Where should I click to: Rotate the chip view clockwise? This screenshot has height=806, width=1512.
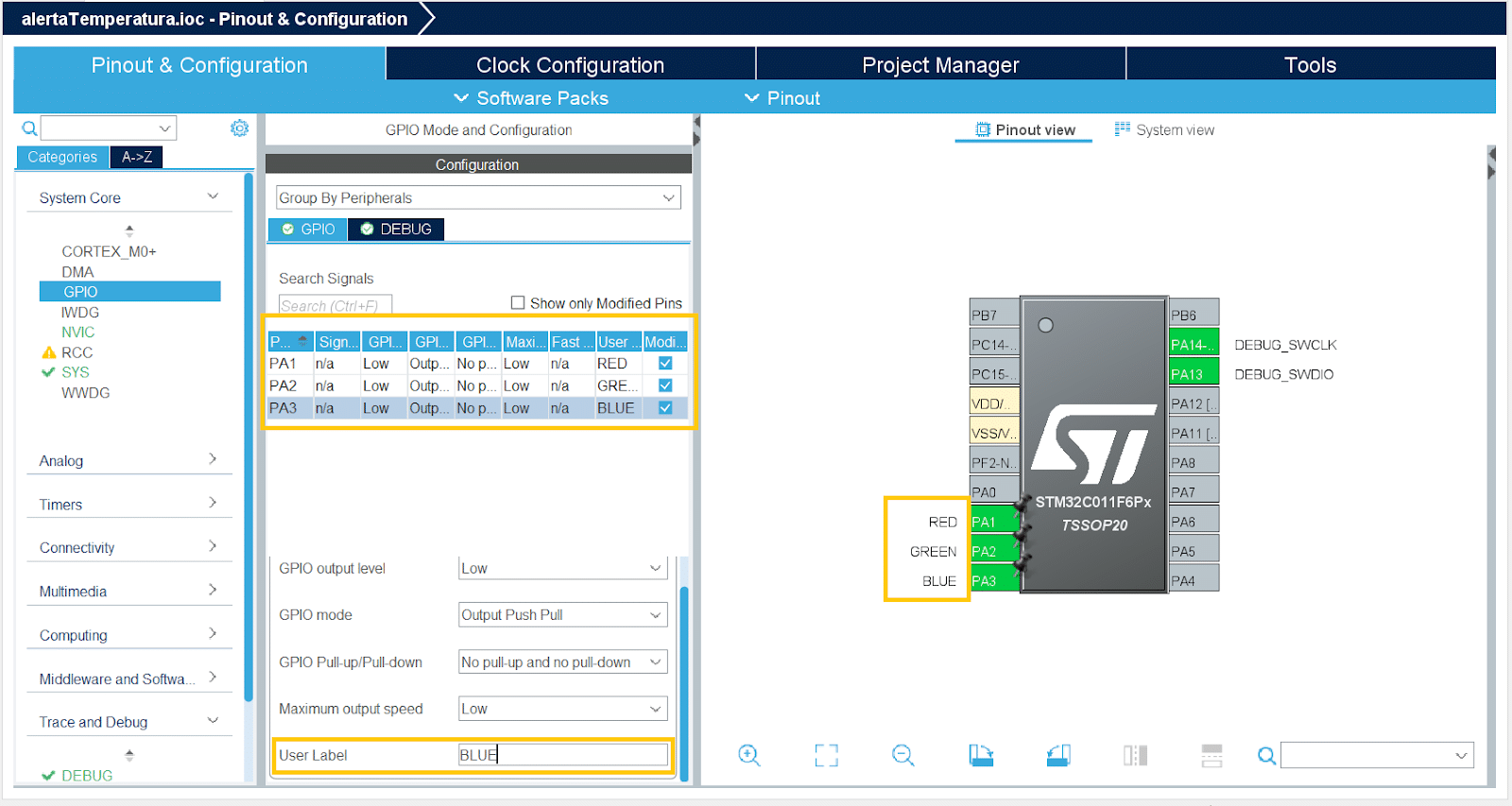pyautogui.click(x=981, y=755)
